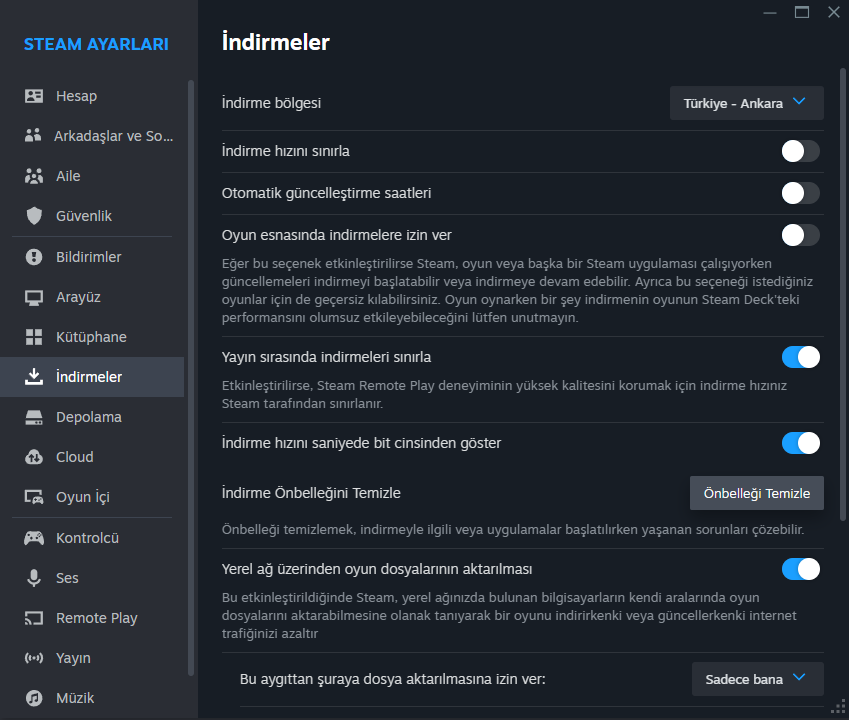Go to Güvenlik settings
The width and height of the screenshot is (849, 720).
(x=92, y=216)
